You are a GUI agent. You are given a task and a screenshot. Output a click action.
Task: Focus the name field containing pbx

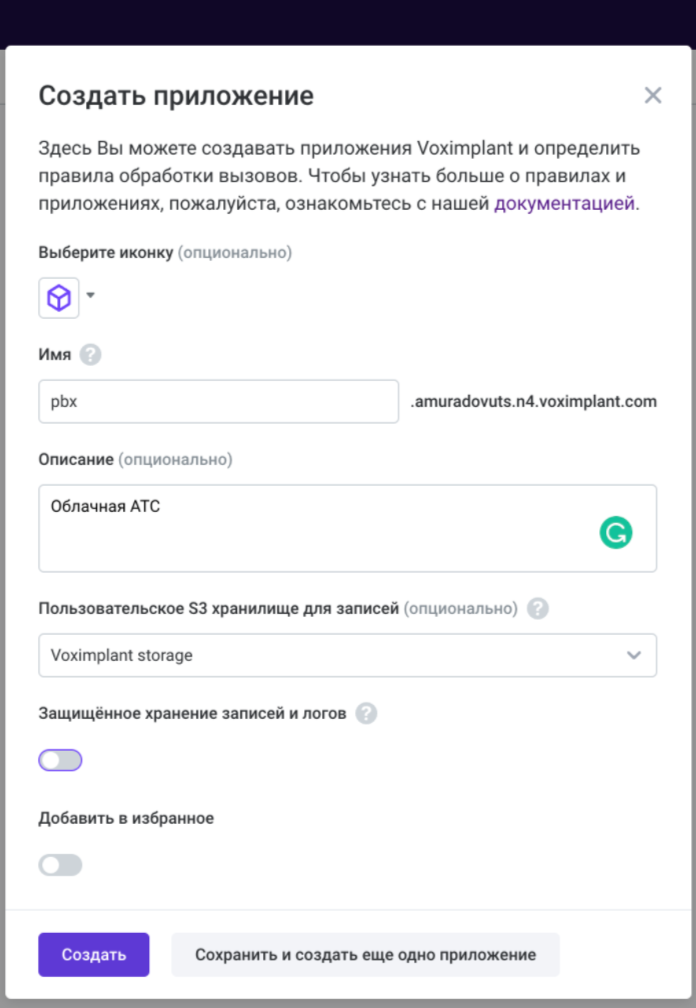pos(219,401)
